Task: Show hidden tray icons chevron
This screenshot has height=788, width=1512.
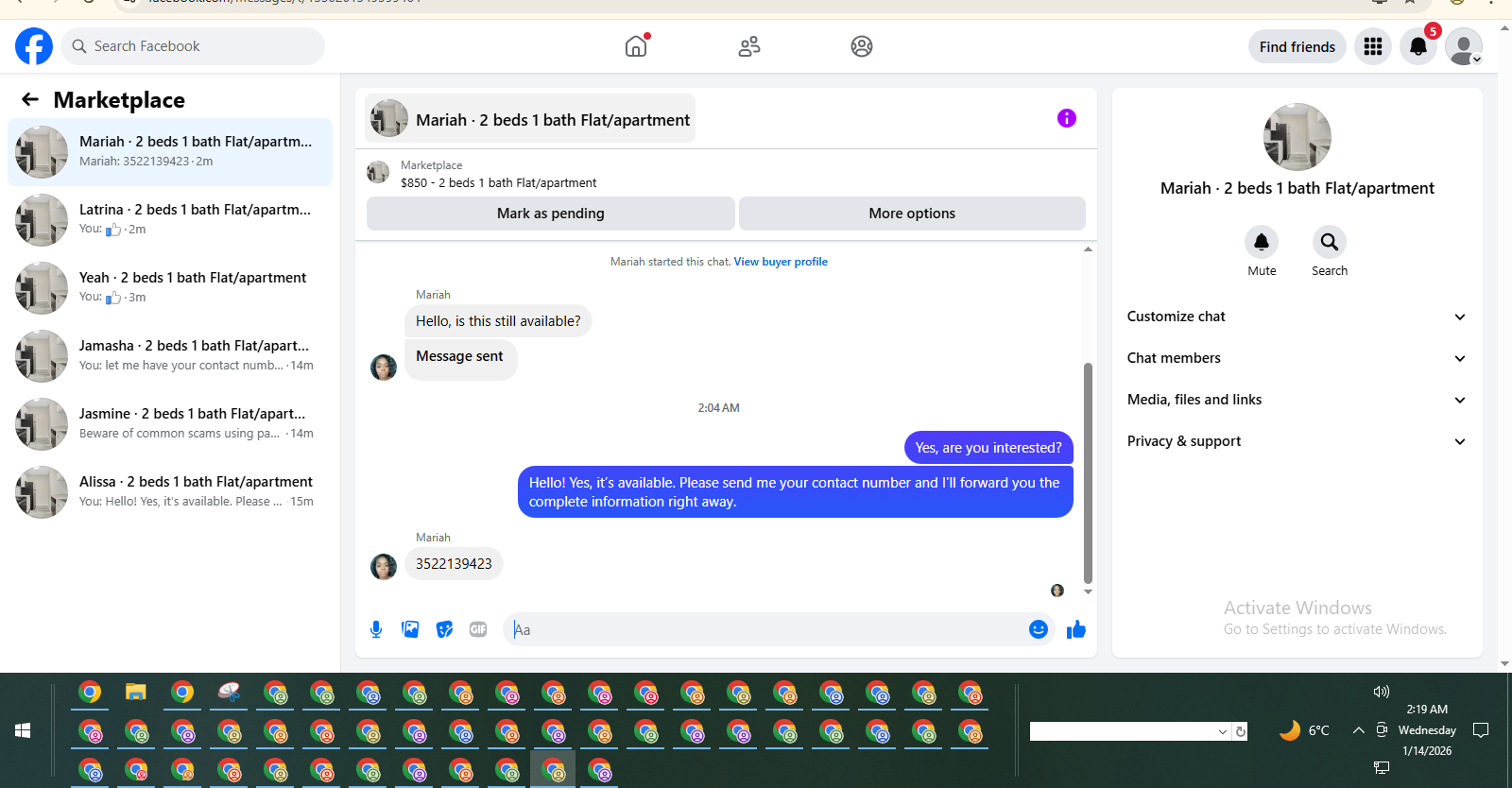Action: 1358,729
